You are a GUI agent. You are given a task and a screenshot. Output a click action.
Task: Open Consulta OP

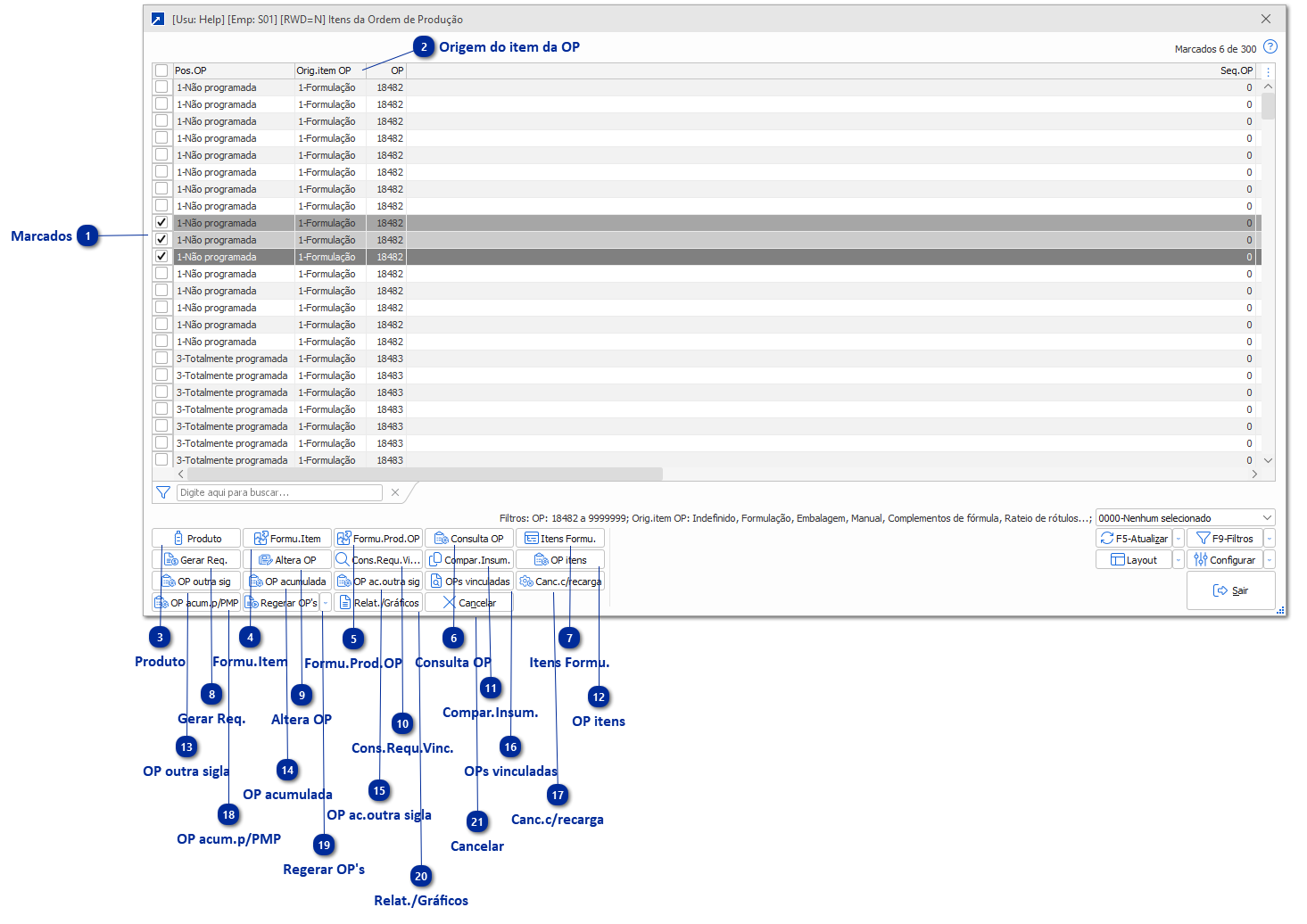(469, 539)
